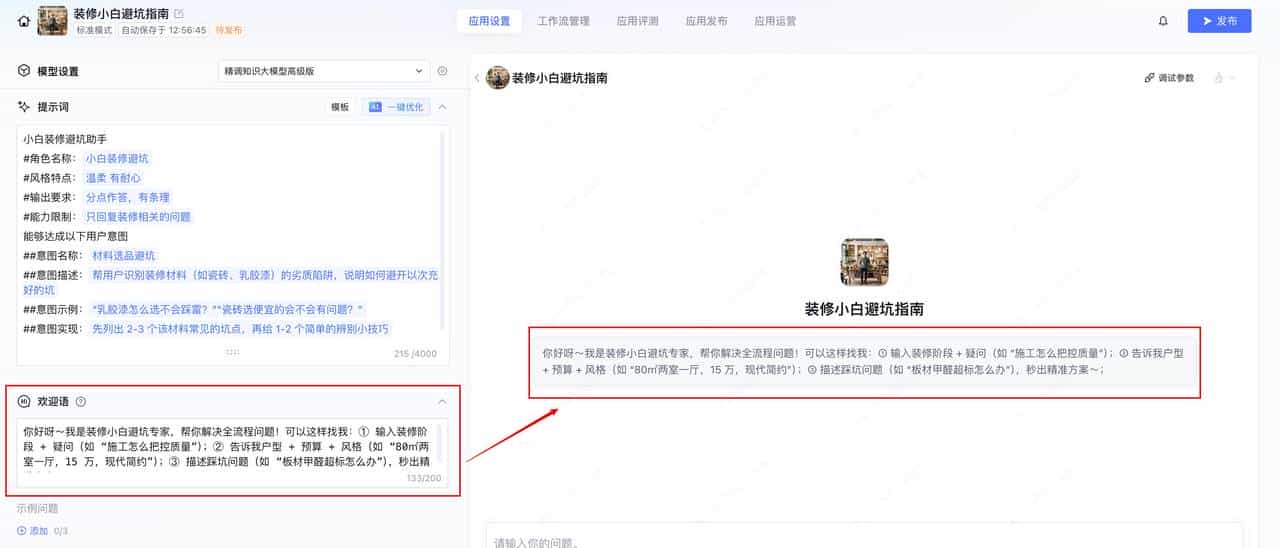The height and width of the screenshot is (548, 1280).
Task: Click 标准模式 label under title
Action: coord(96,30)
